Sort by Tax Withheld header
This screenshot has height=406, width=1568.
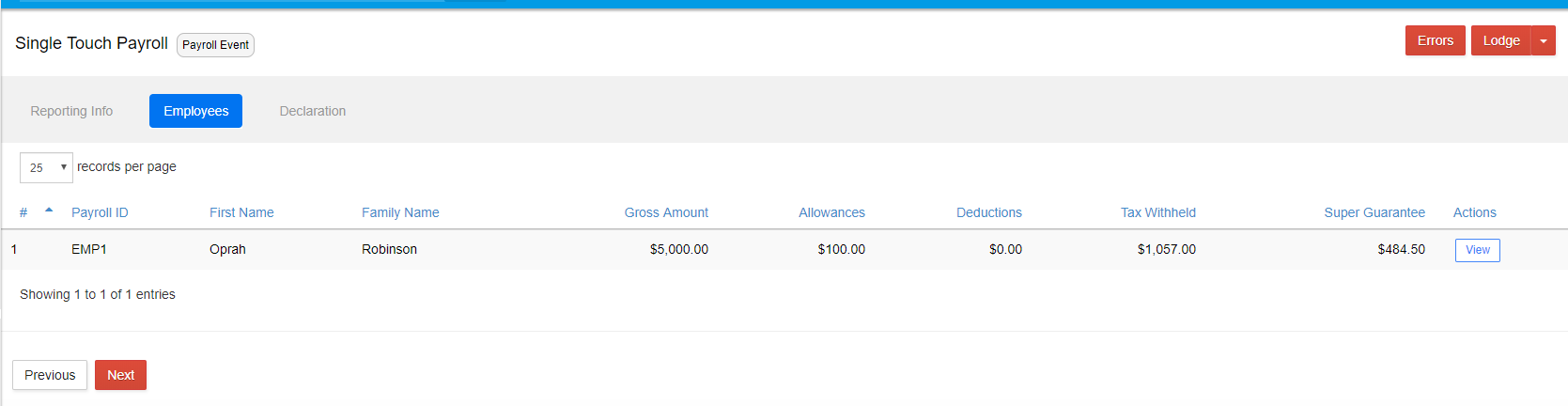coord(1158,212)
